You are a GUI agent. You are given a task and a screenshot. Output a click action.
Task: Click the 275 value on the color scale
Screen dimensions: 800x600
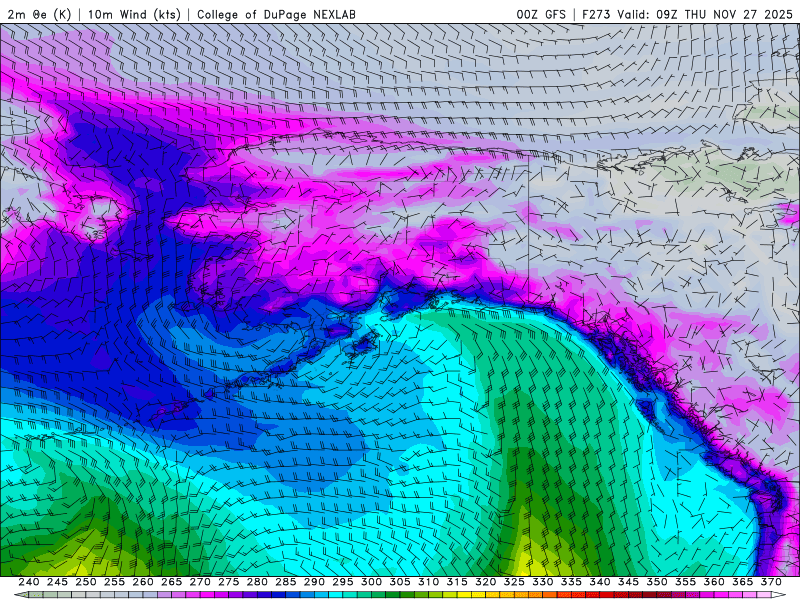pyautogui.click(x=229, y=582)
